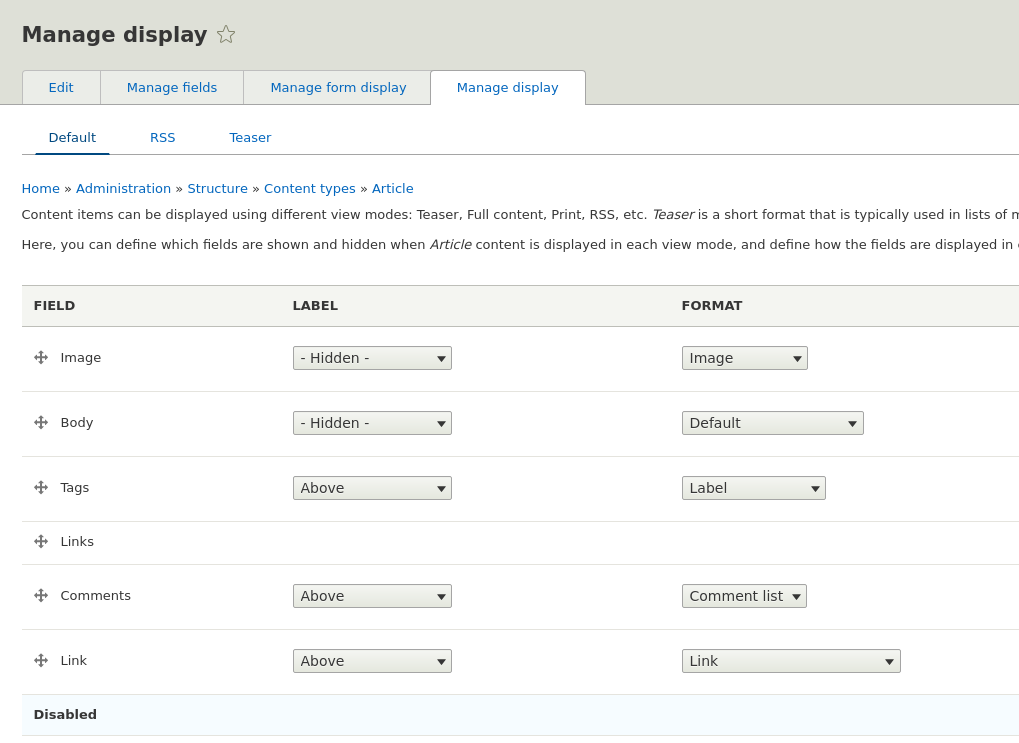Open the Tags format Label dropdown
1019x743 pixels.
754,488
